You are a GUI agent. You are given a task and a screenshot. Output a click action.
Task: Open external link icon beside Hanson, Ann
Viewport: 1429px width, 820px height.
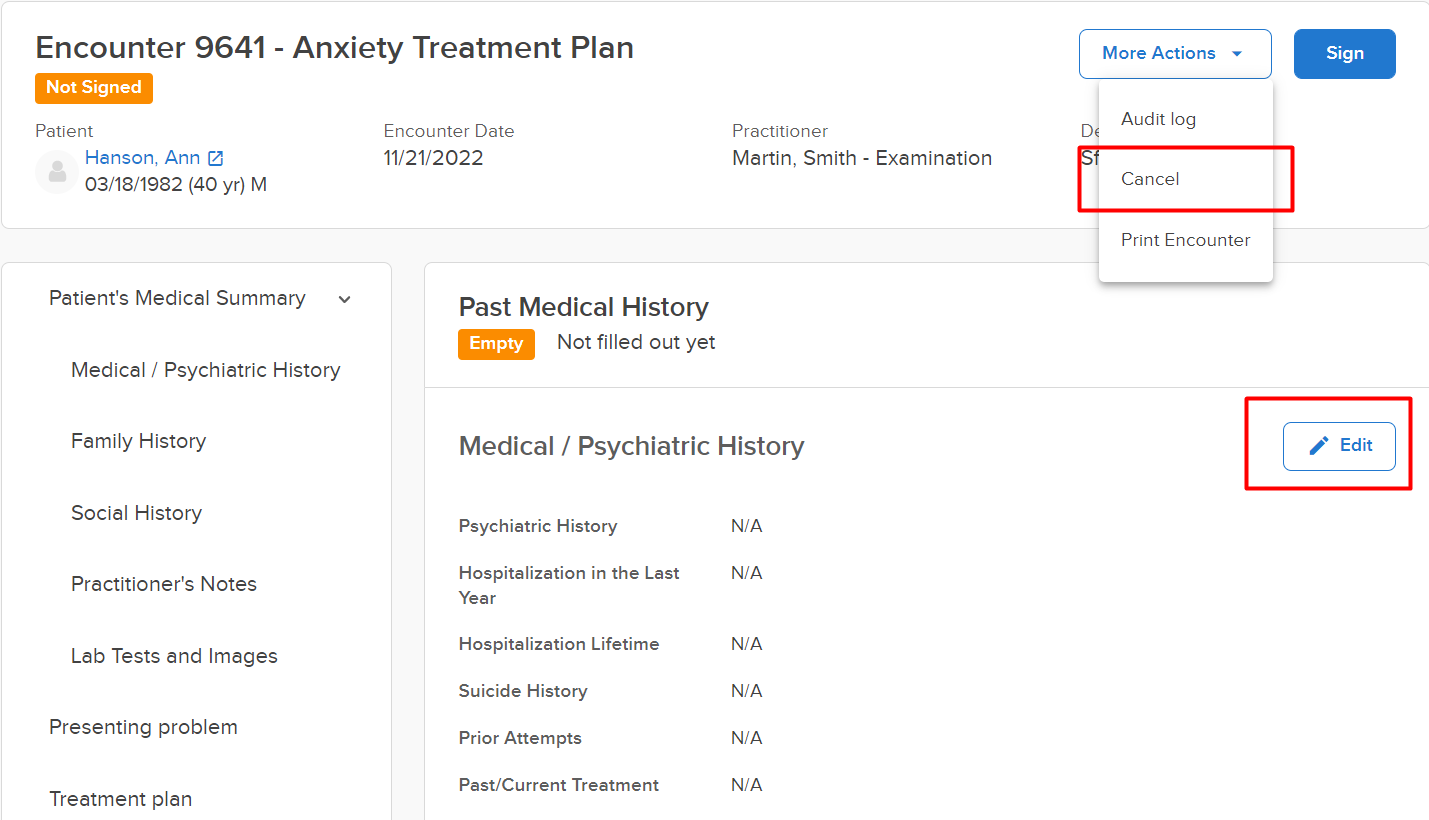pyautogui.click(x=216, y=158)
